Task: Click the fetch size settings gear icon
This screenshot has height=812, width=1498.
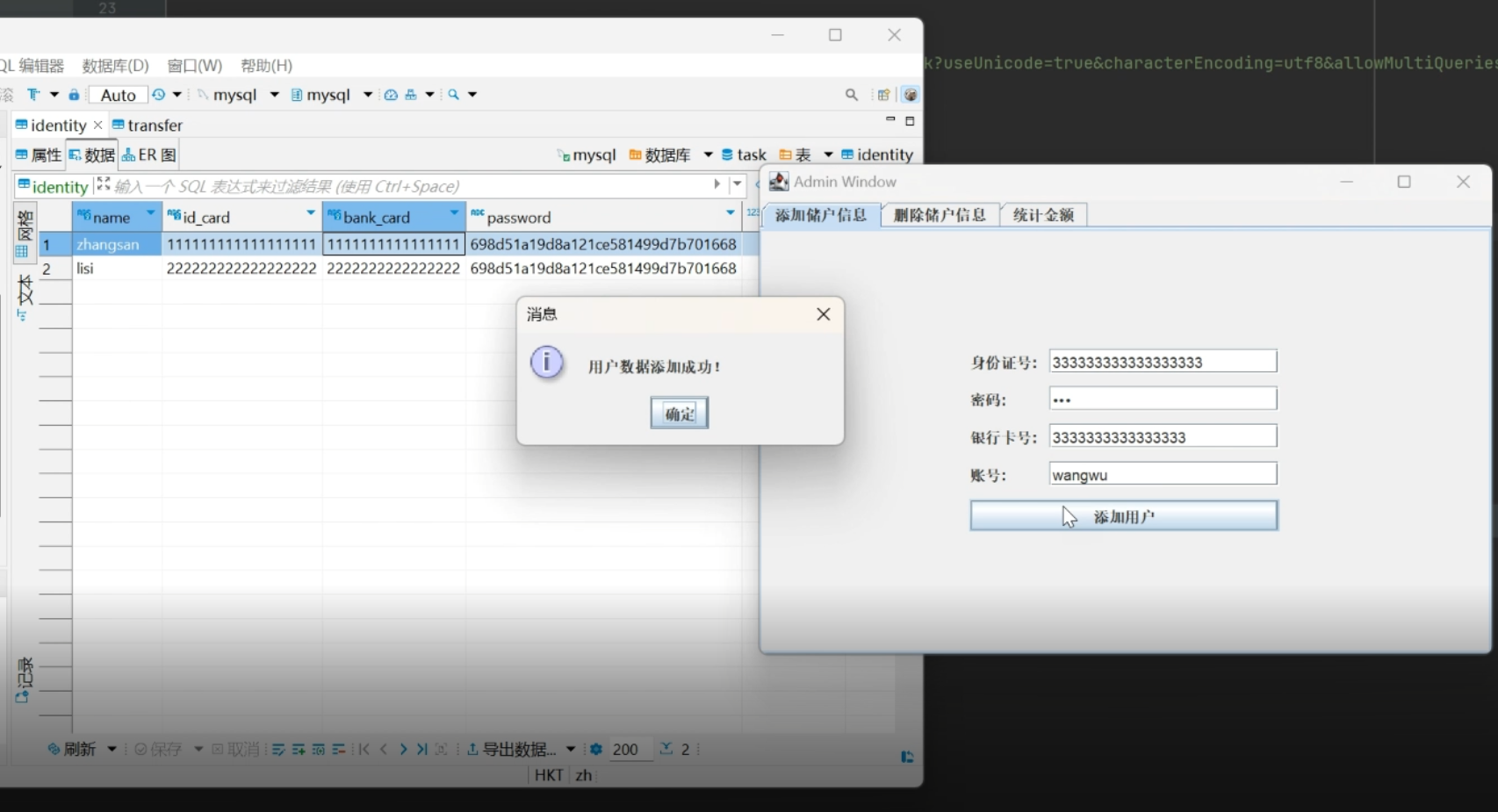Action: 595,749
